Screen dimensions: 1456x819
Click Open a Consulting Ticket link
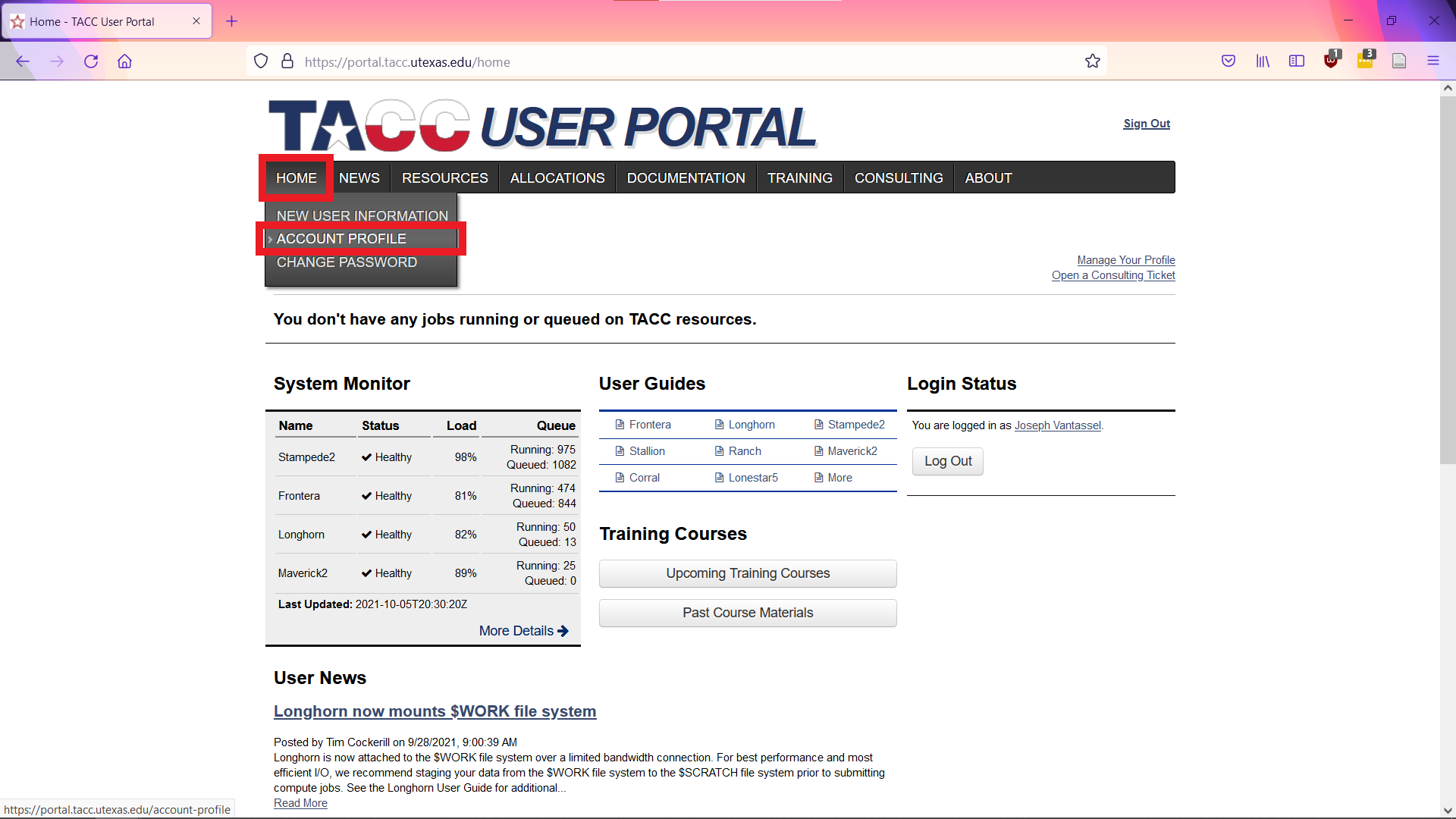(x=1113, y=275)
